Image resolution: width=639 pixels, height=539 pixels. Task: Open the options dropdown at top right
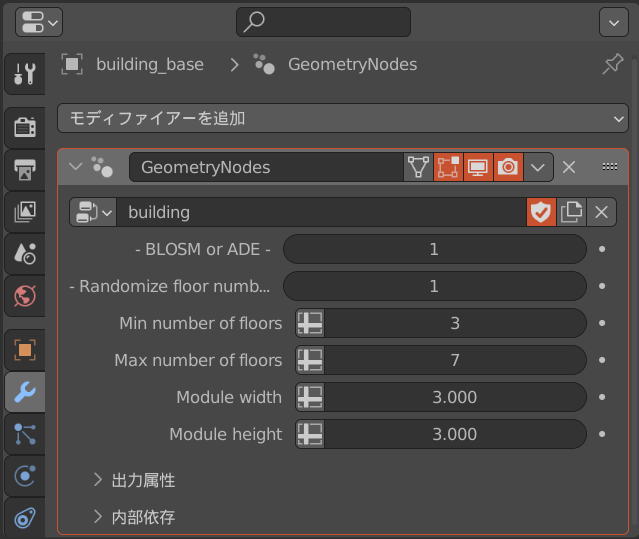614,22
